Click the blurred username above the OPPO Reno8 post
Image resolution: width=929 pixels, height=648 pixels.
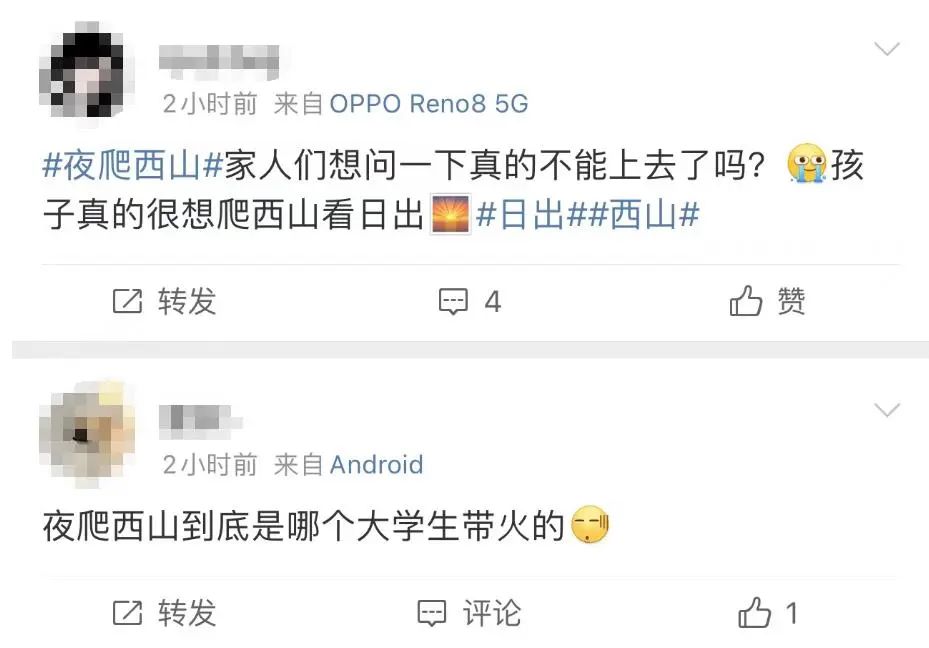(218, 60)
